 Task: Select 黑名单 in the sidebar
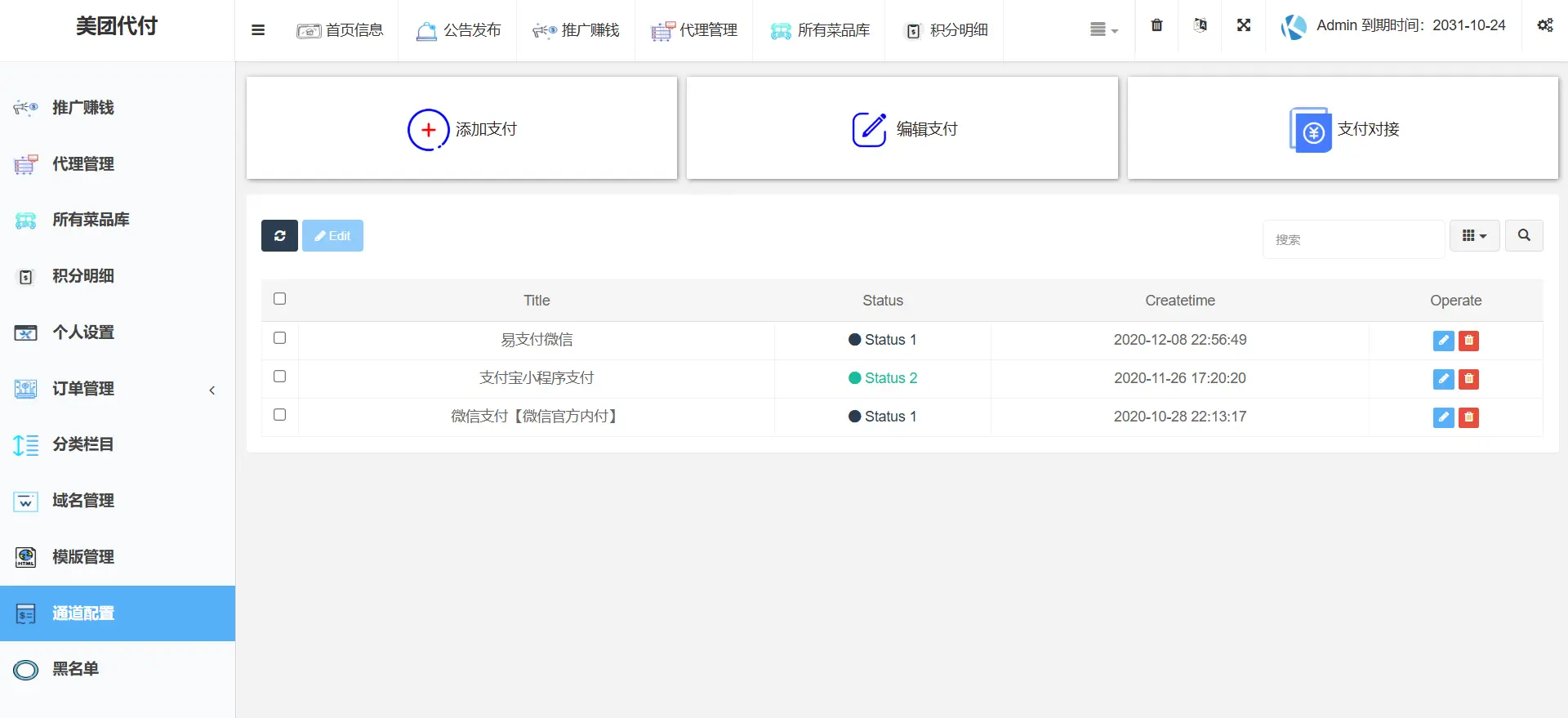118,669
